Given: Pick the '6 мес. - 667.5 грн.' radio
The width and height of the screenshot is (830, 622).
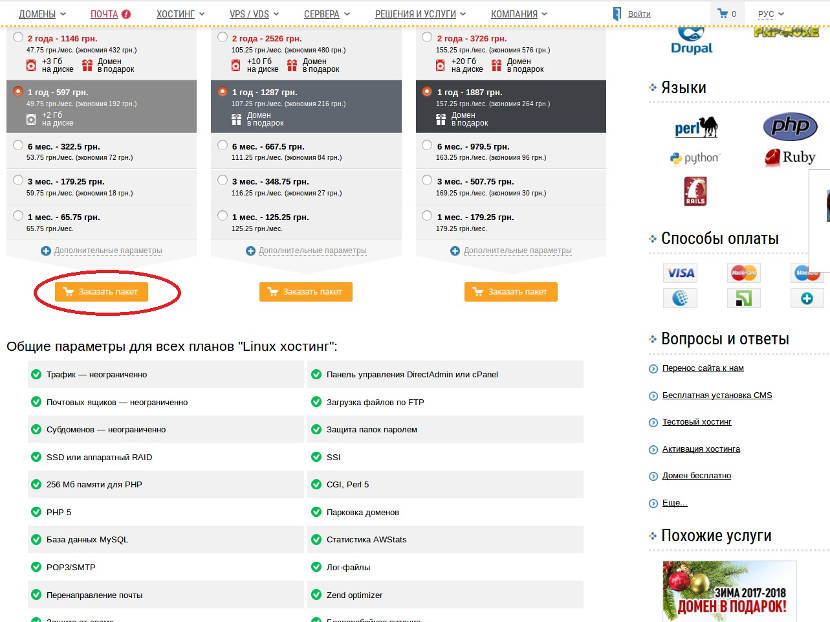Looking at the screenshot, I should (x=222, y=145).
